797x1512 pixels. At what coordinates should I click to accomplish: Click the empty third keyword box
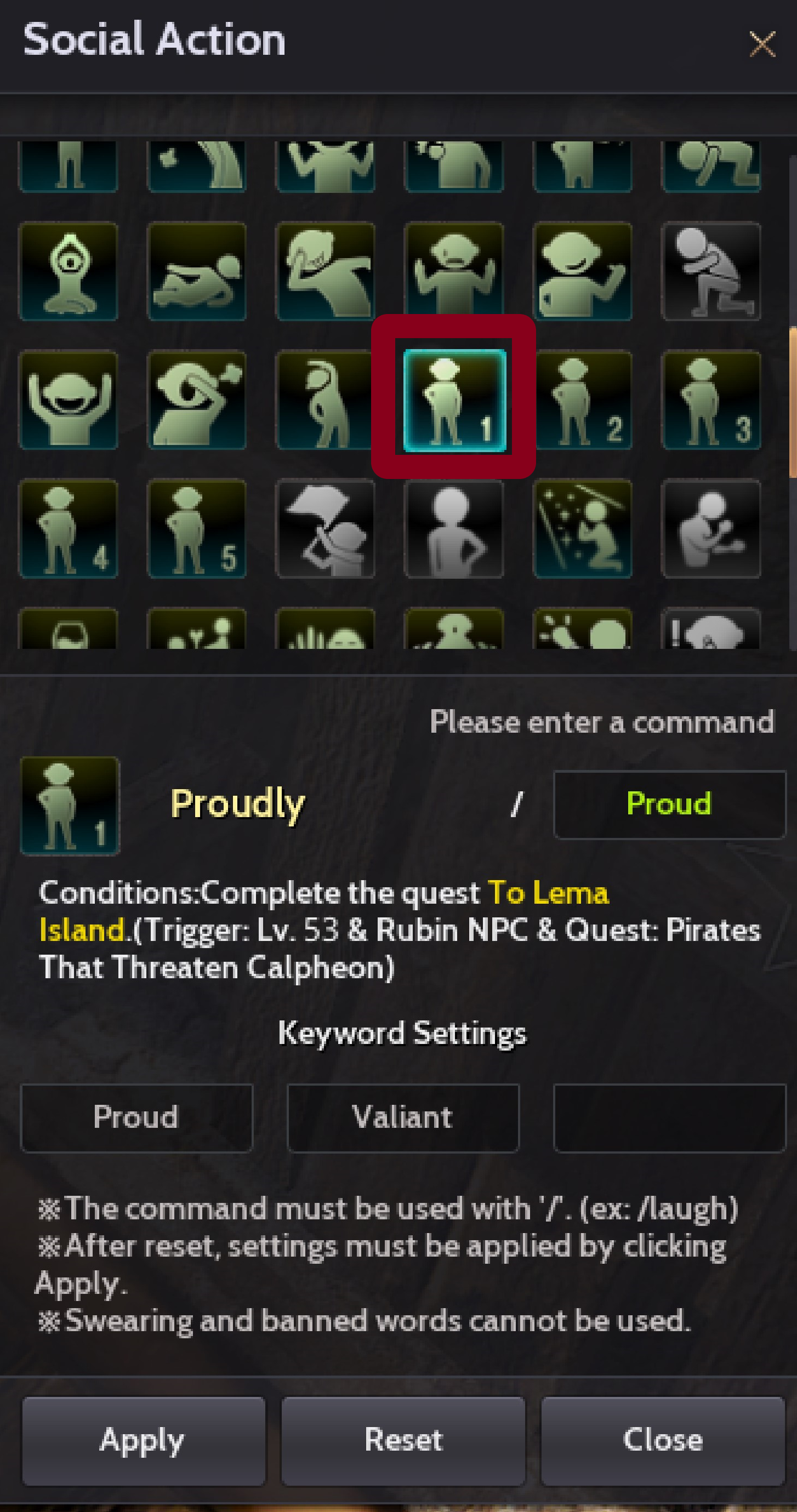(669, 1117)
